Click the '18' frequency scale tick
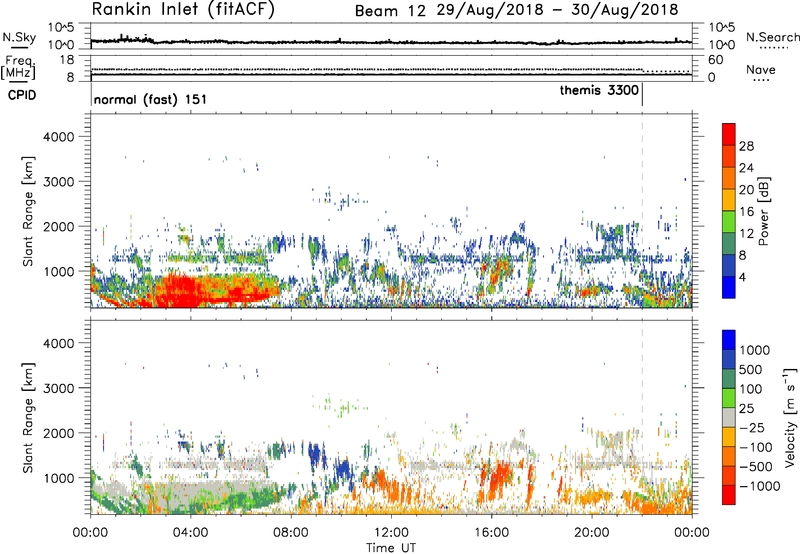Image resolution: width=800 pixels, height=554 pixels. tap(67, 60)
